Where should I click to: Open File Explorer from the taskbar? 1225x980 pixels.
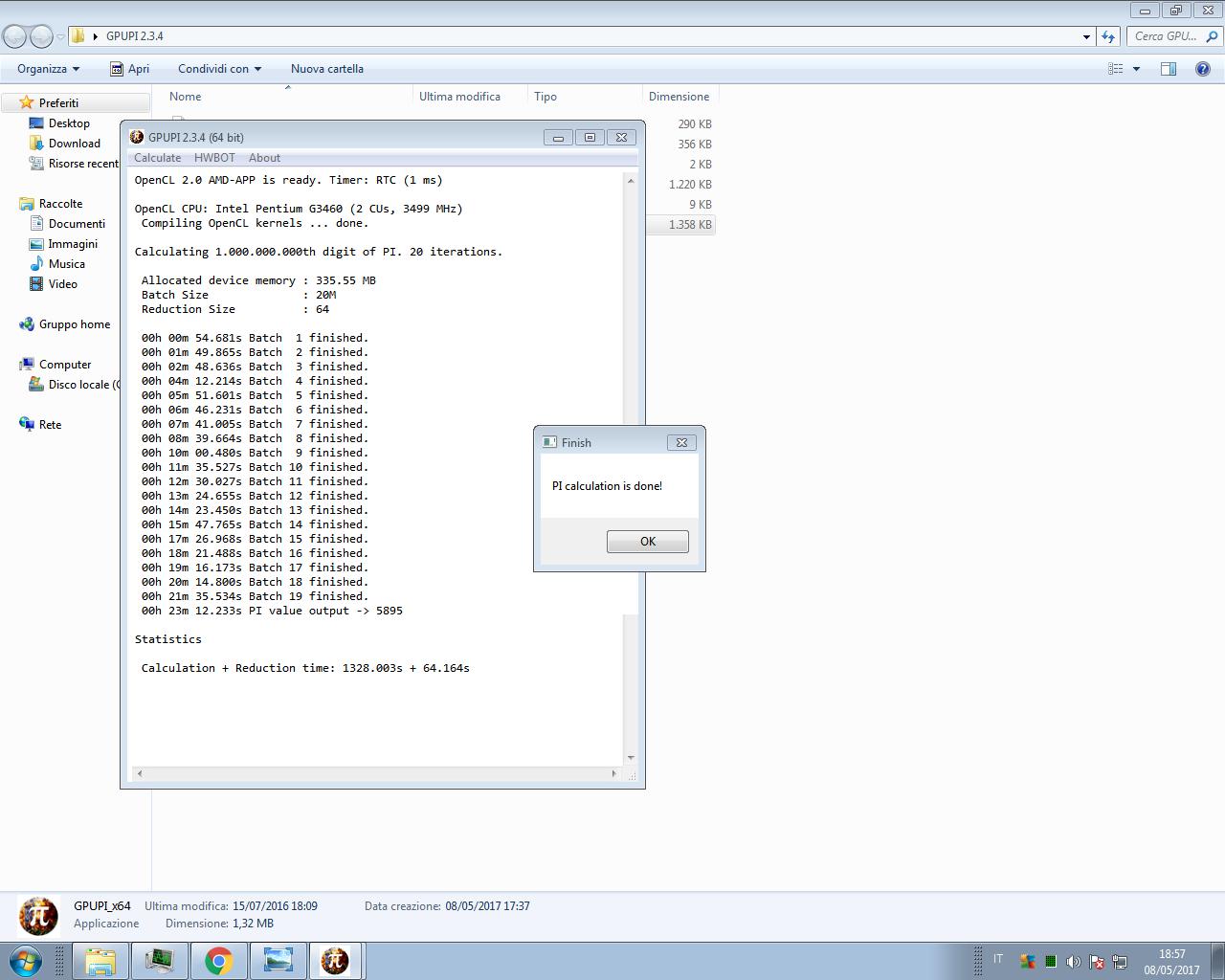click(x=100, y=961)
